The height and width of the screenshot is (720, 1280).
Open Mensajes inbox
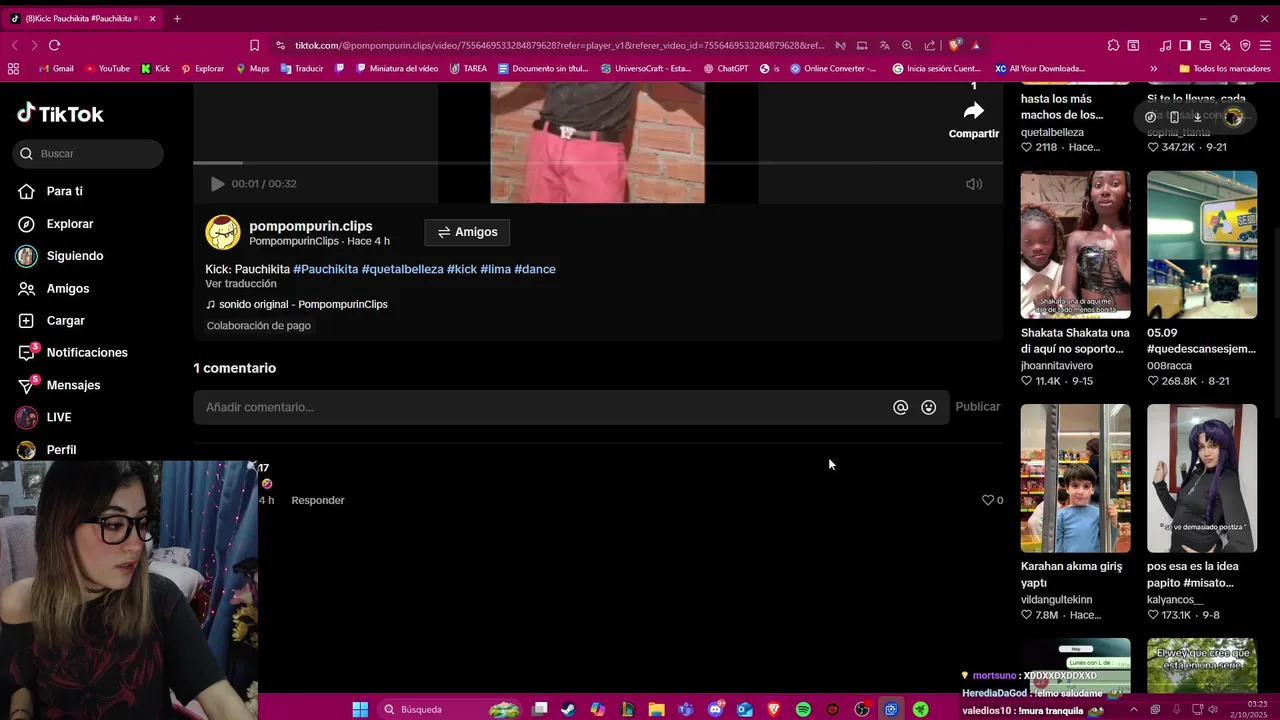pos(73,385)
